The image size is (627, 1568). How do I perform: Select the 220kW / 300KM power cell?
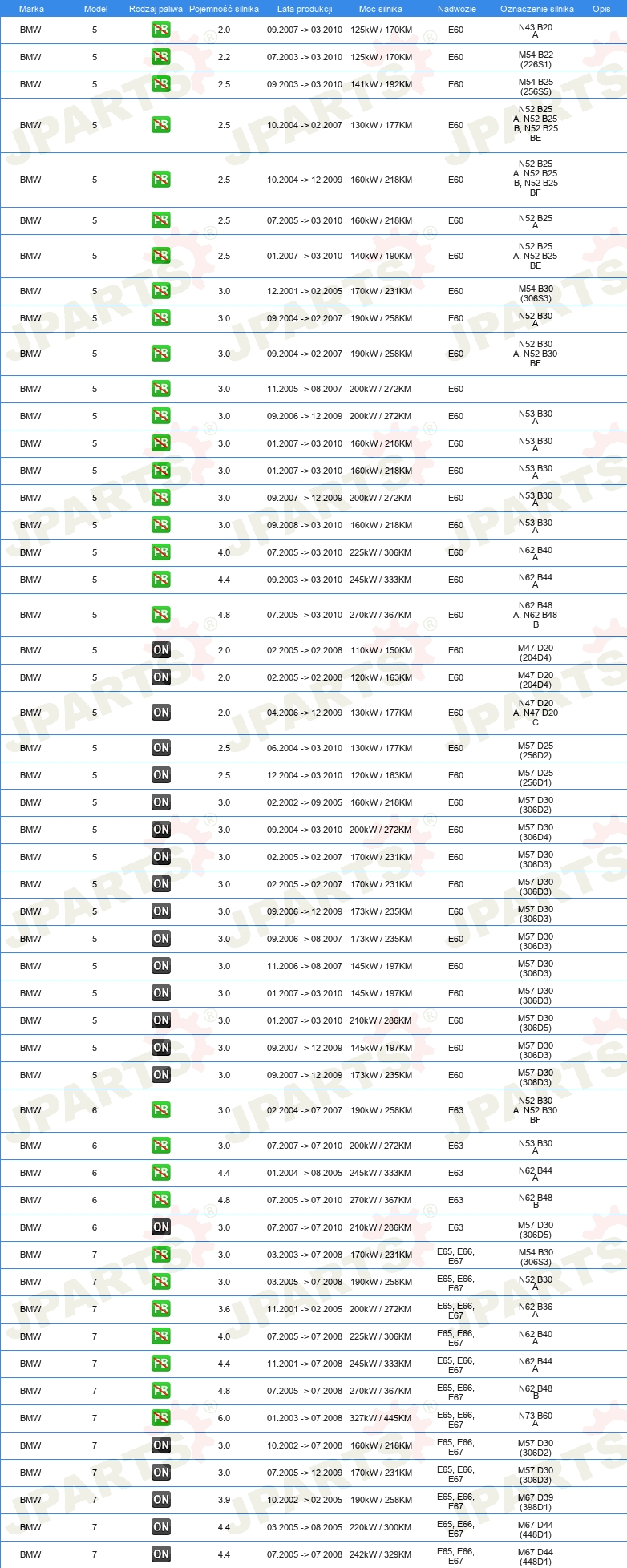(x=381, y=1527)
